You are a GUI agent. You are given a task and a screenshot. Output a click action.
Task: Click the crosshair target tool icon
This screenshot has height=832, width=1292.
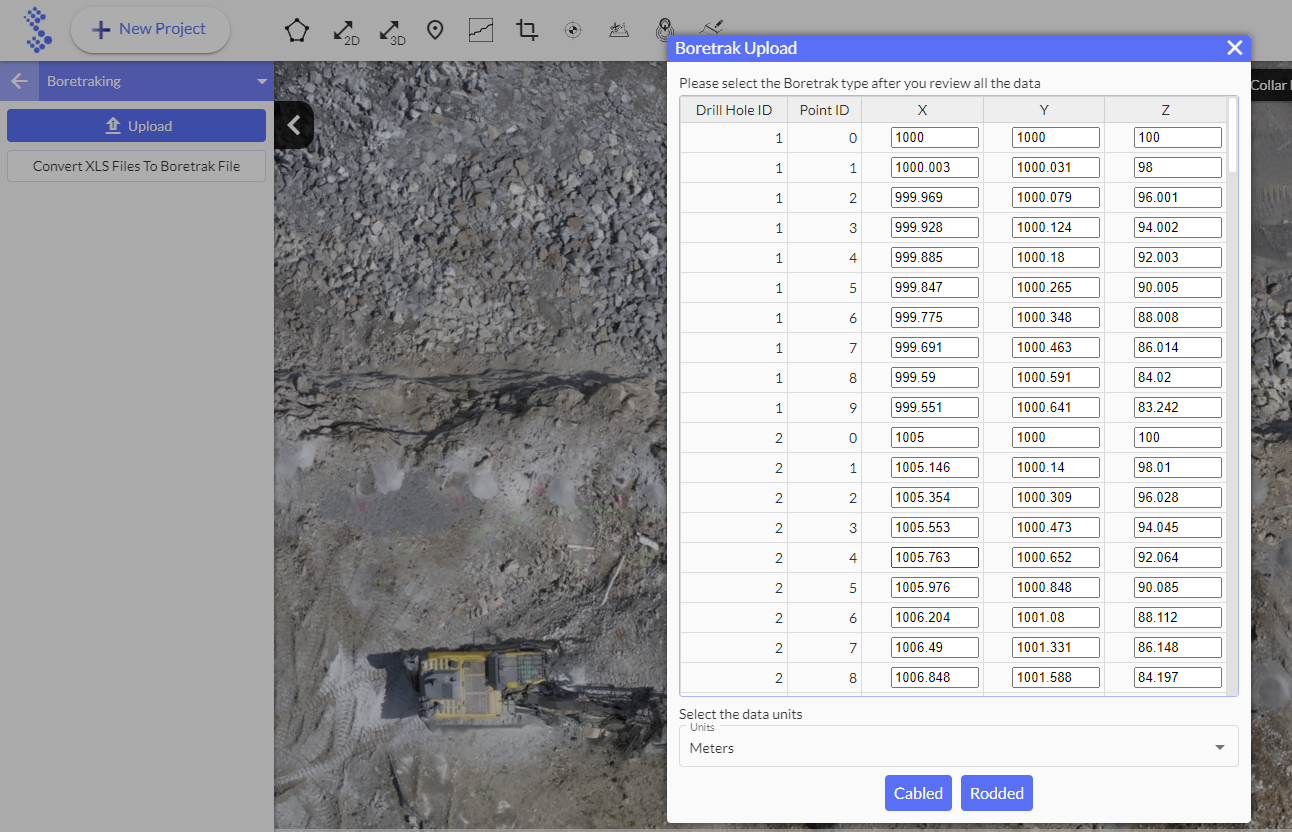[573, 30]
